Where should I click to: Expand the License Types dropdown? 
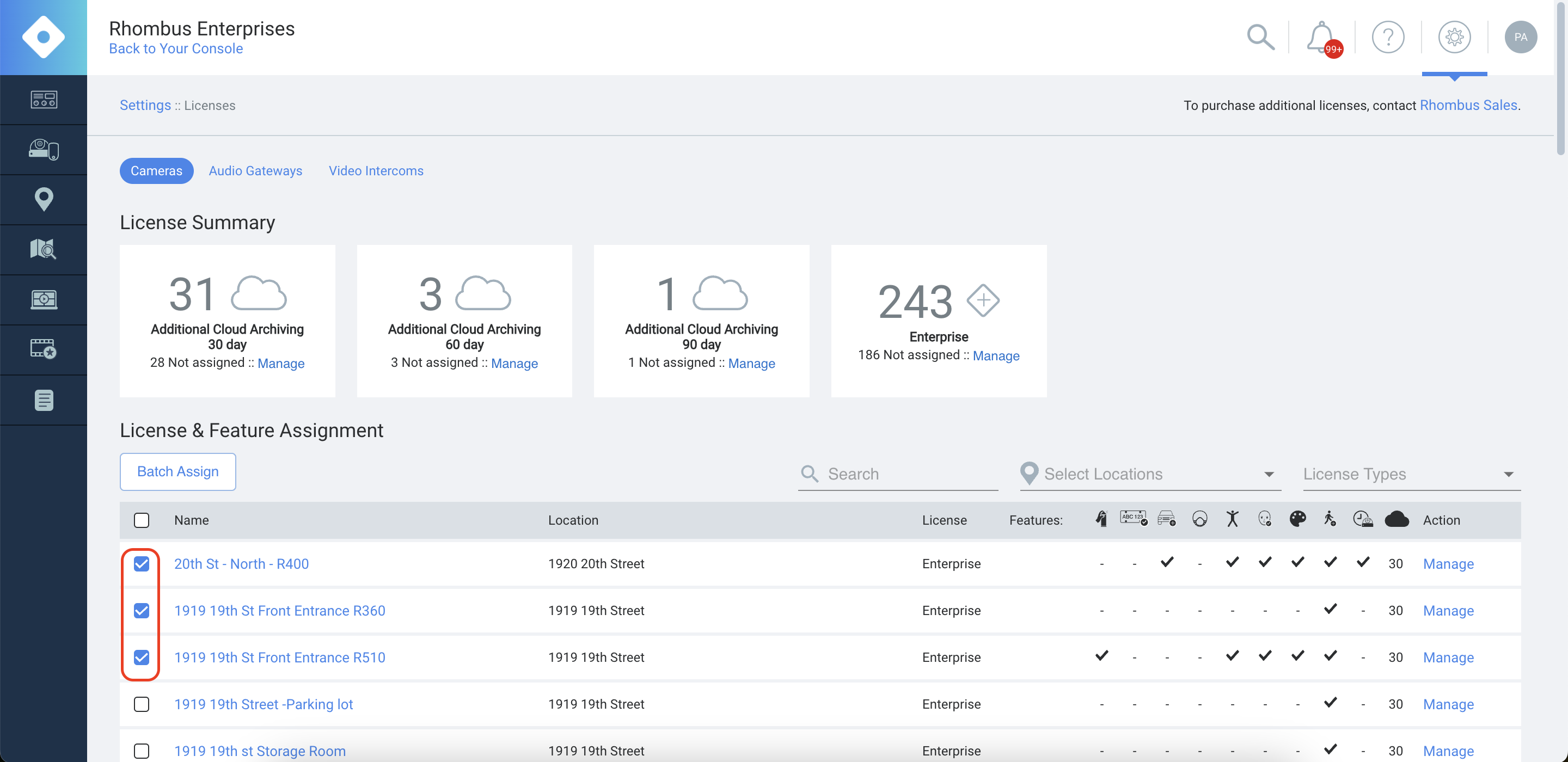coord(1412,474)
